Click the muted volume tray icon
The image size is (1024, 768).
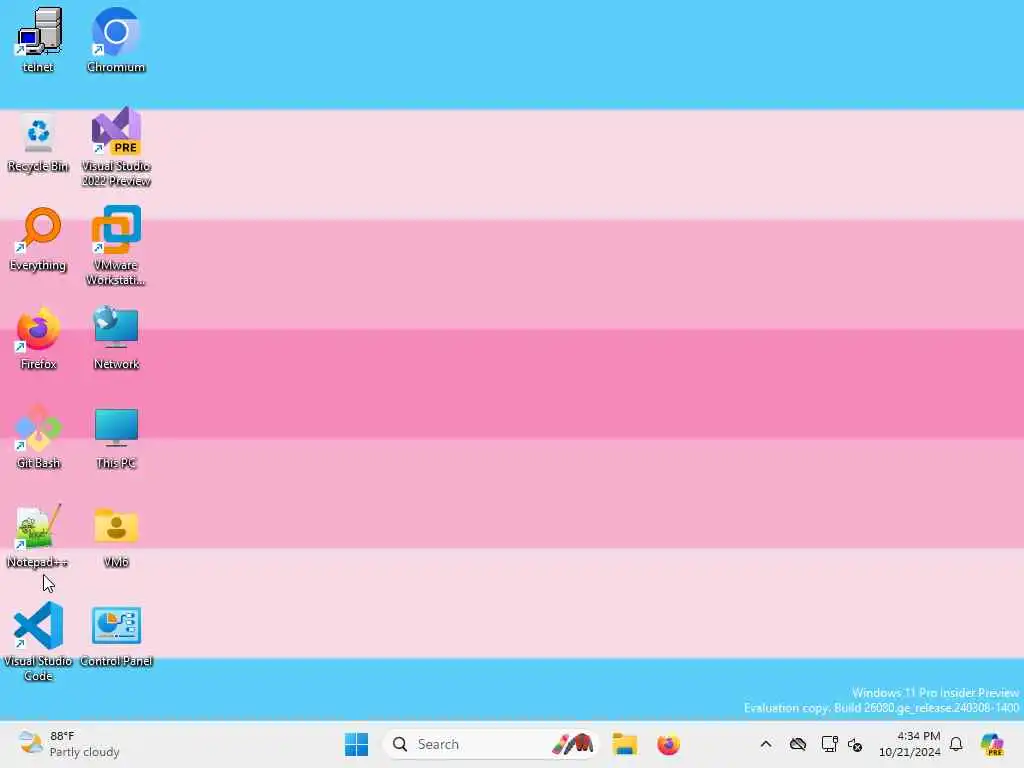856,744
